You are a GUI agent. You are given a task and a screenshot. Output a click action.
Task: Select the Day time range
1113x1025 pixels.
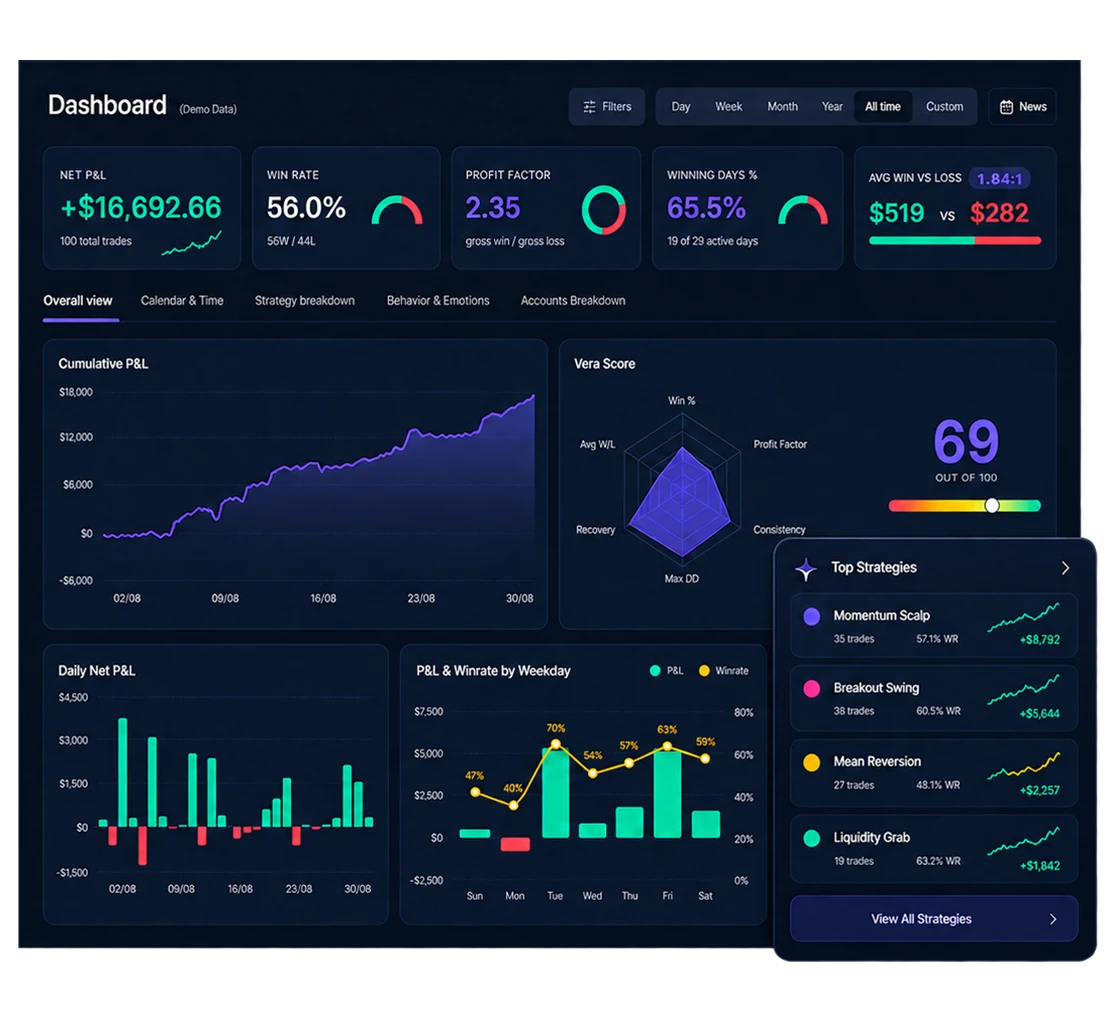pyautogui.click(x=681, y=106)
